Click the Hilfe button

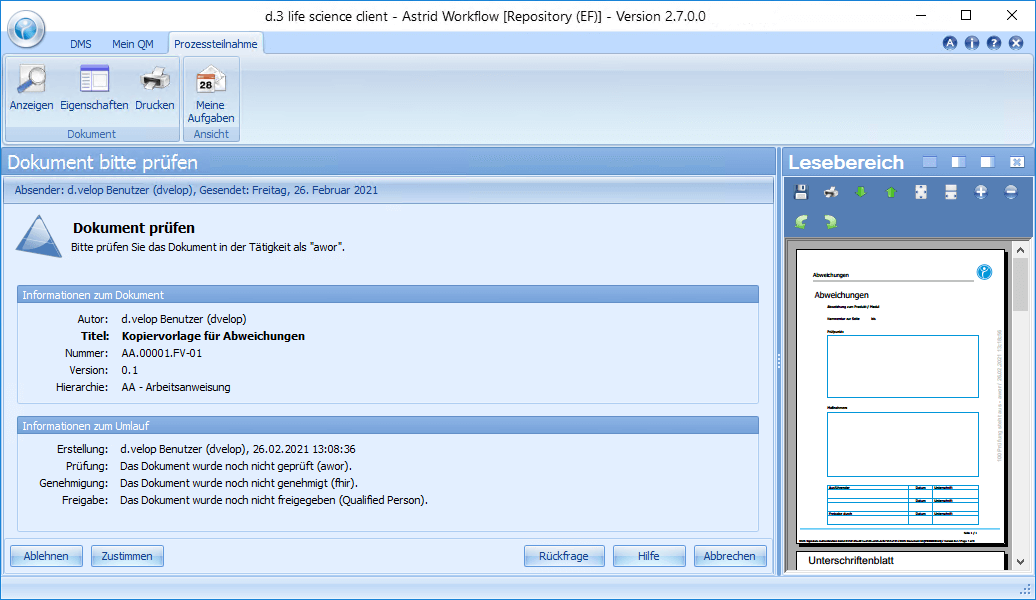[649, 556]
